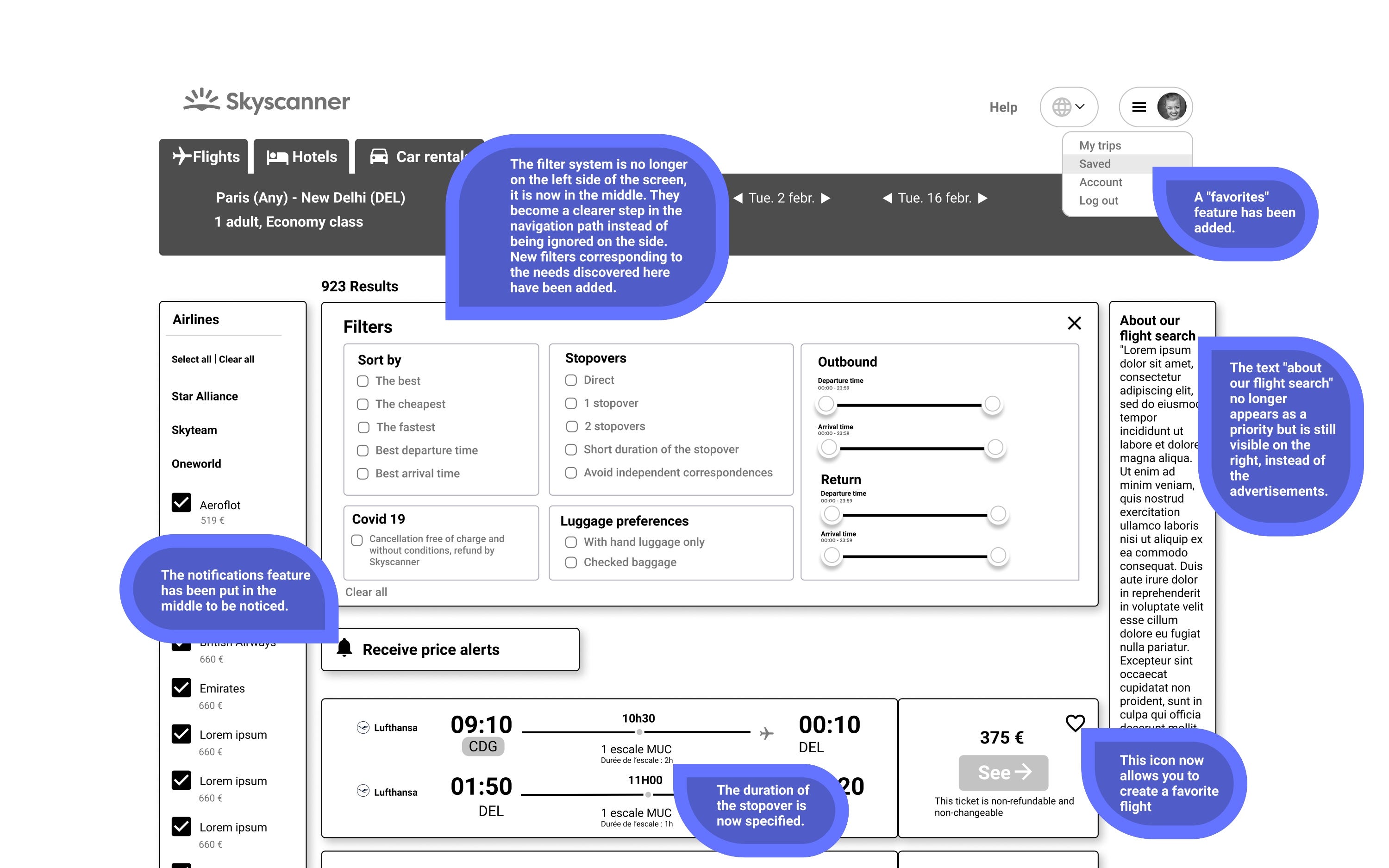Screen dimensions: 1389x868
Task: Go to next day after Tue. 2 febr.
Action: 826,198
